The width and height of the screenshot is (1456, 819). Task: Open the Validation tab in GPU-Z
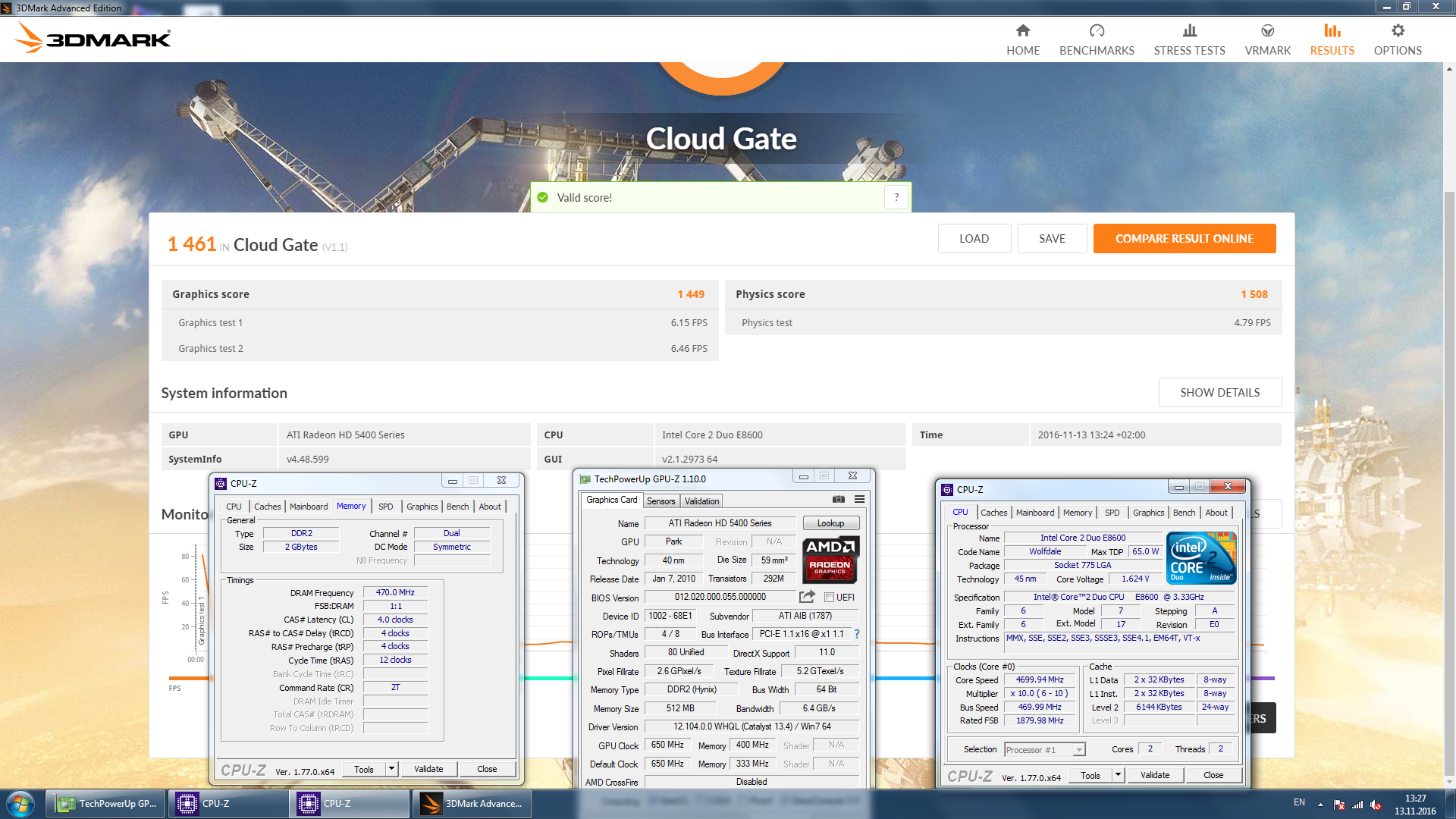coord(701,501)
